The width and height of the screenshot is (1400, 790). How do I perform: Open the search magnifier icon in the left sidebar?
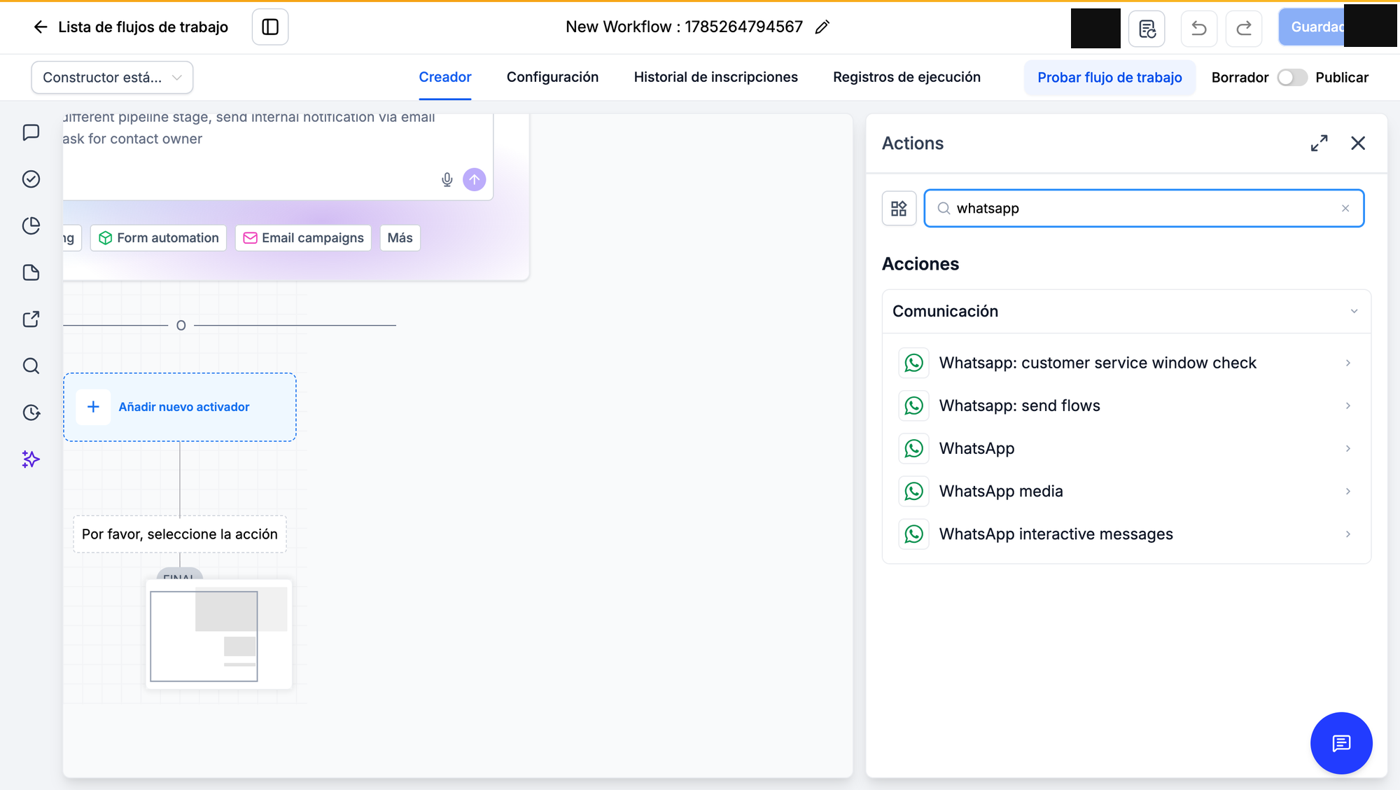tap(31, 366)
